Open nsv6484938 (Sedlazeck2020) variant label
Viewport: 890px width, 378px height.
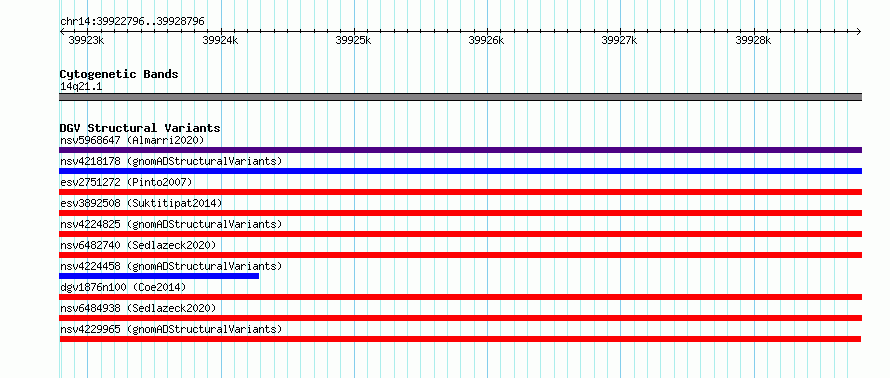[138, 308]
